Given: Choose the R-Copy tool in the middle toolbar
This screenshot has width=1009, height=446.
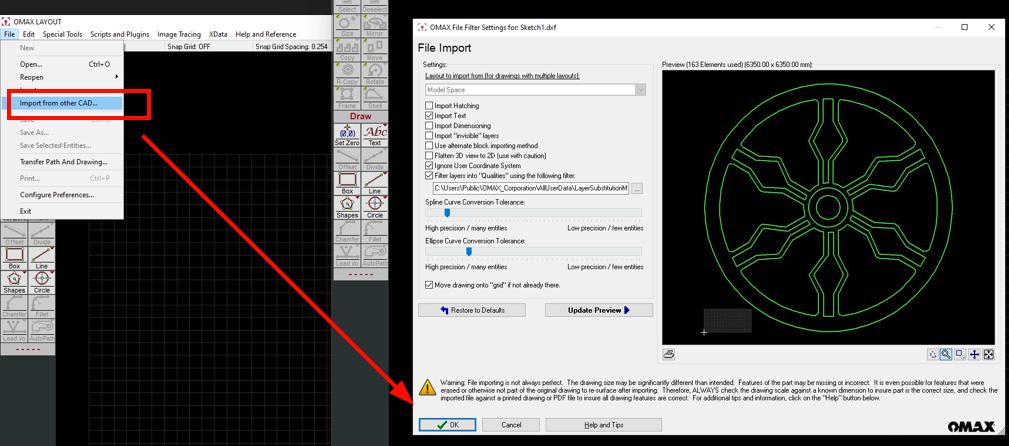Looking at the screenshot, I should 347,74.
